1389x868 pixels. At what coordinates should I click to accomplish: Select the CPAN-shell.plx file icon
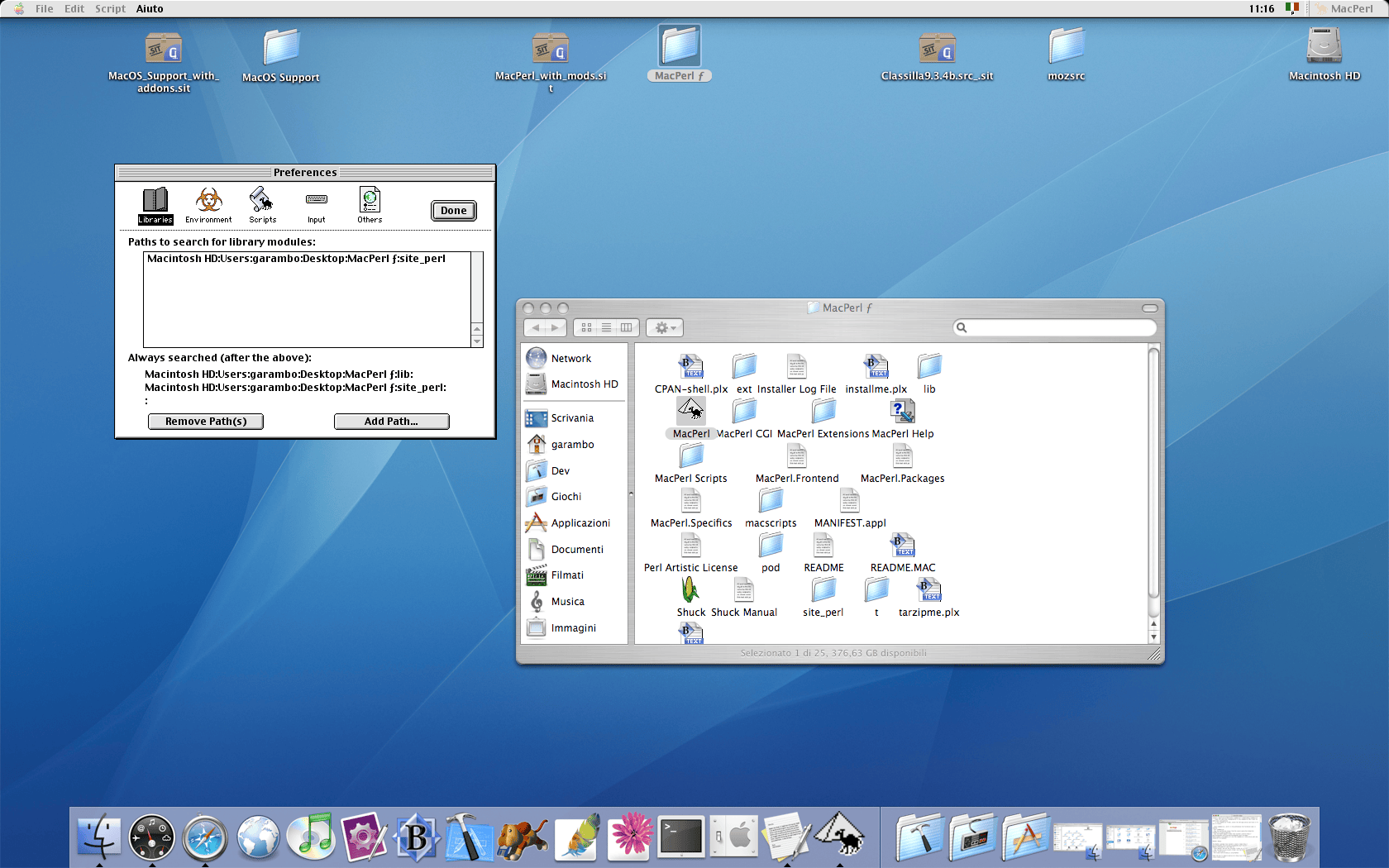coord(691,366)
